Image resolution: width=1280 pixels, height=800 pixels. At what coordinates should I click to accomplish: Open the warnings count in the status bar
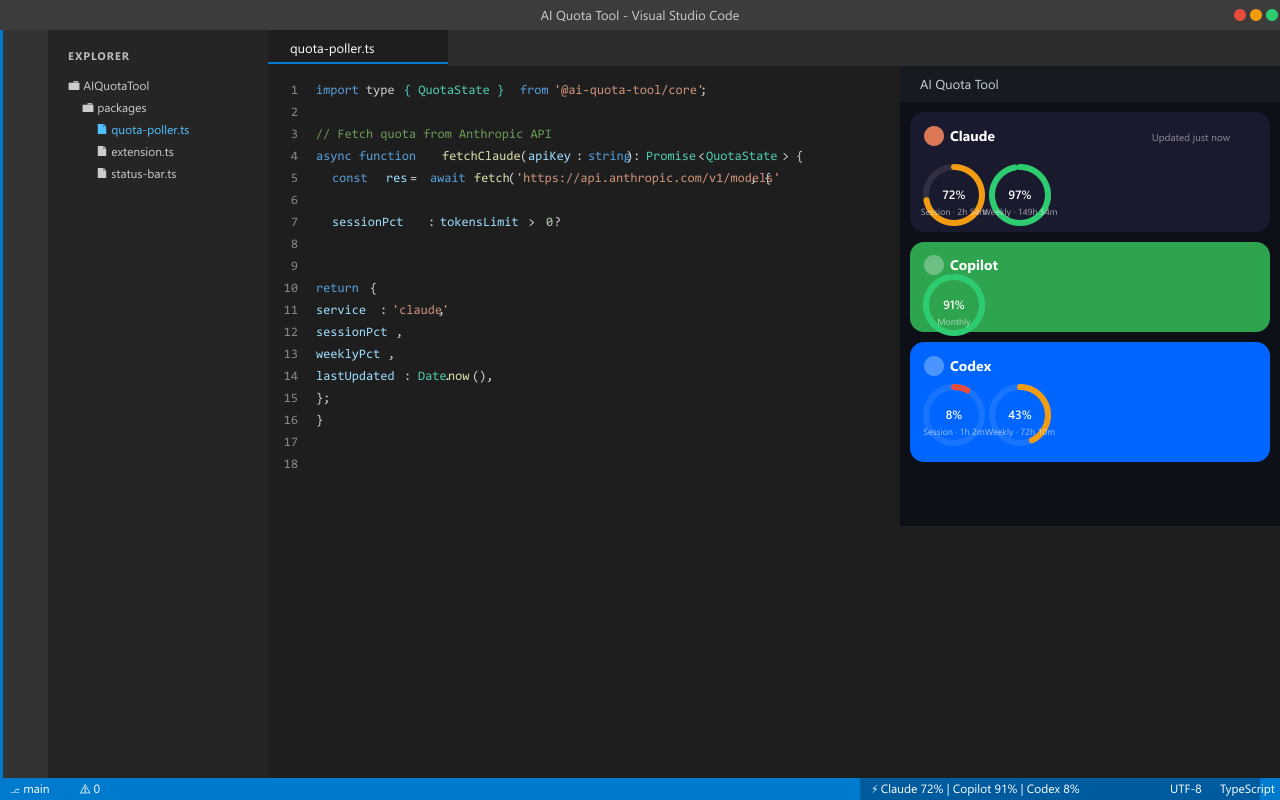(90, 789)
